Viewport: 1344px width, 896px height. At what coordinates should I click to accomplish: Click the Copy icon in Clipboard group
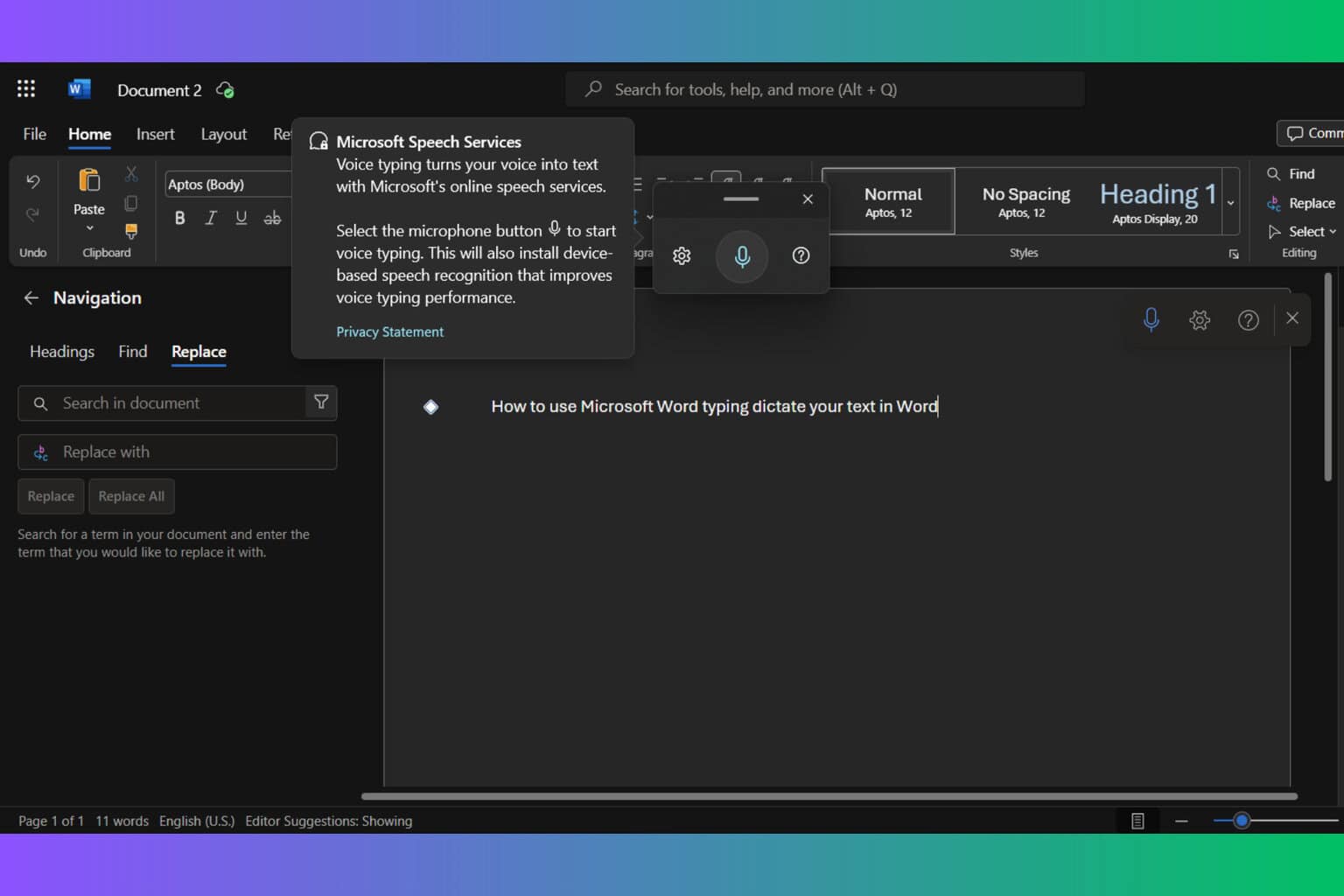pos(131,203)
